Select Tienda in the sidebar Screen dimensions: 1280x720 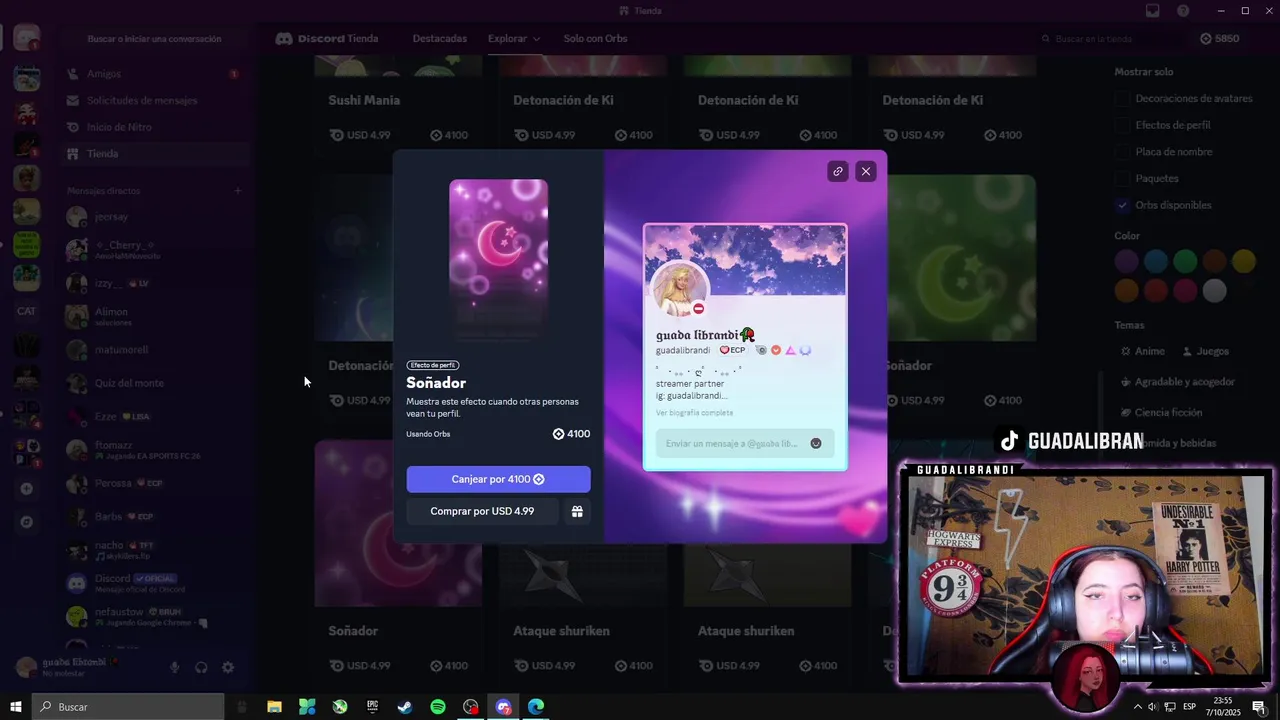(x=152, y=154)
